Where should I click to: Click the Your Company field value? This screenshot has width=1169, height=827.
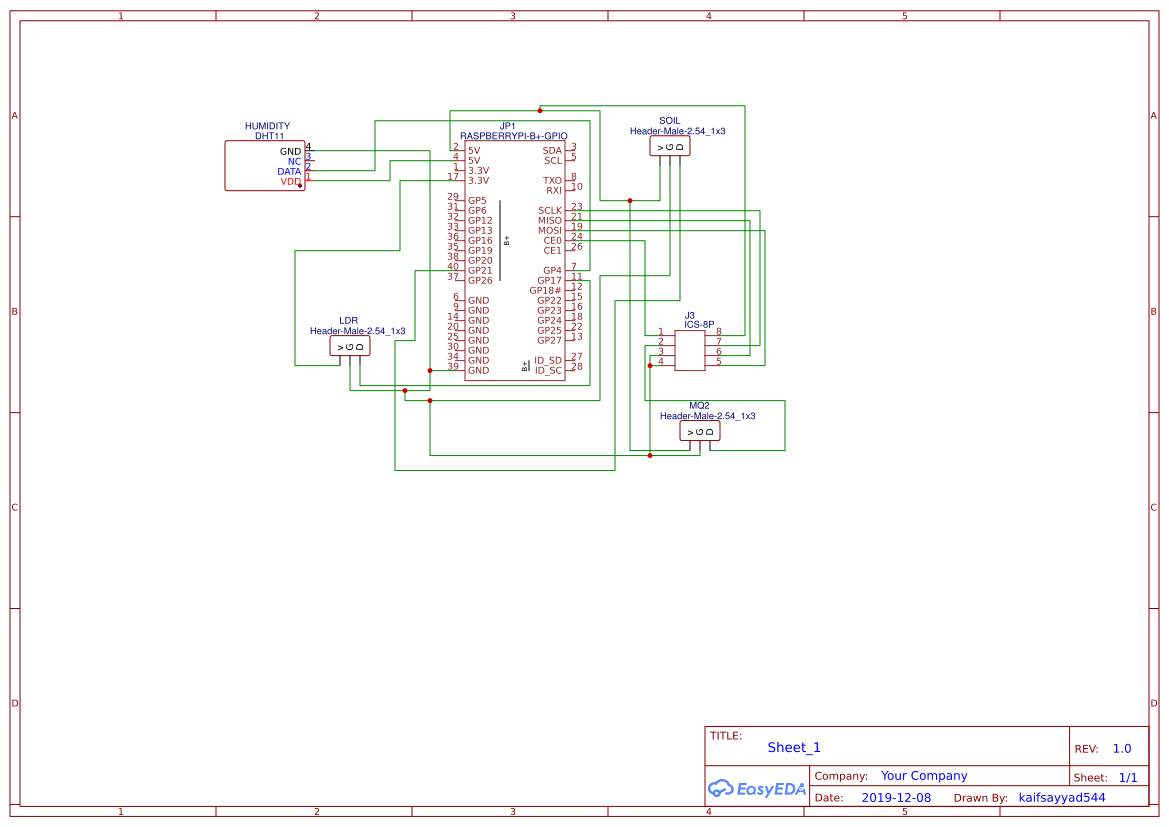pyautogui.click(x=924, y=776)
